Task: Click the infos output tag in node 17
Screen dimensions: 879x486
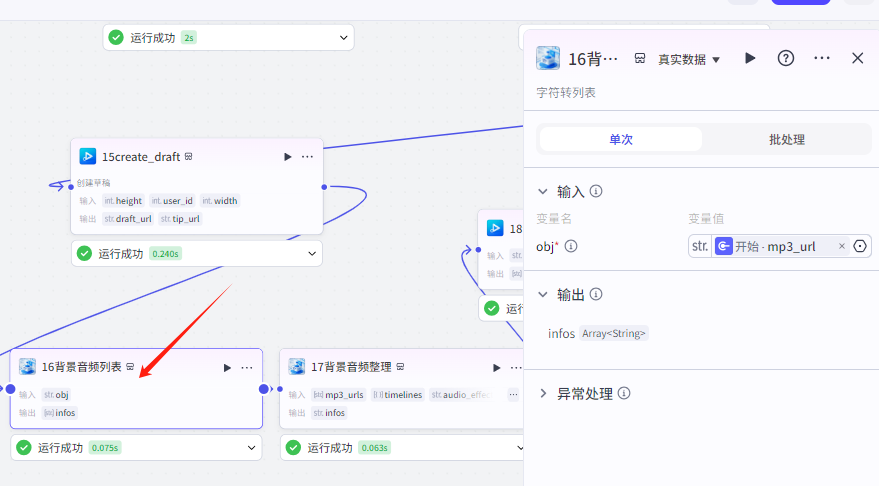Action: click(x=329, y=413)
